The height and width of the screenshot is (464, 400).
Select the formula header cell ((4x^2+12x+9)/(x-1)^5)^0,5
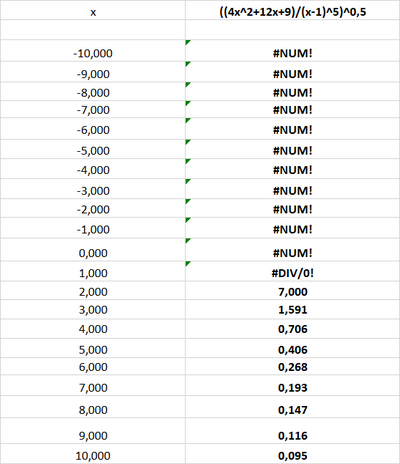click(x=293, y=10)
